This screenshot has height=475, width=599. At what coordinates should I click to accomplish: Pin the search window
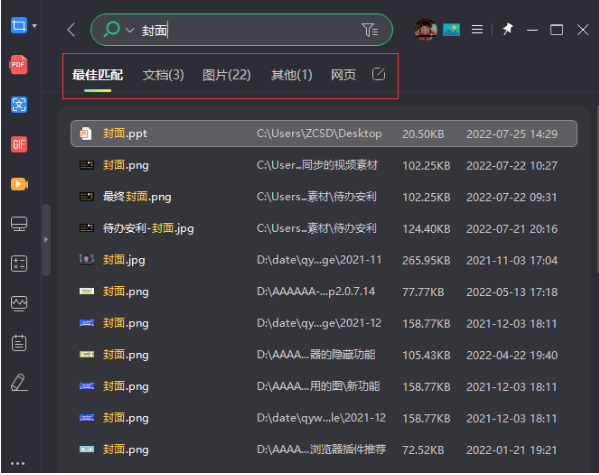pos(508,29)
